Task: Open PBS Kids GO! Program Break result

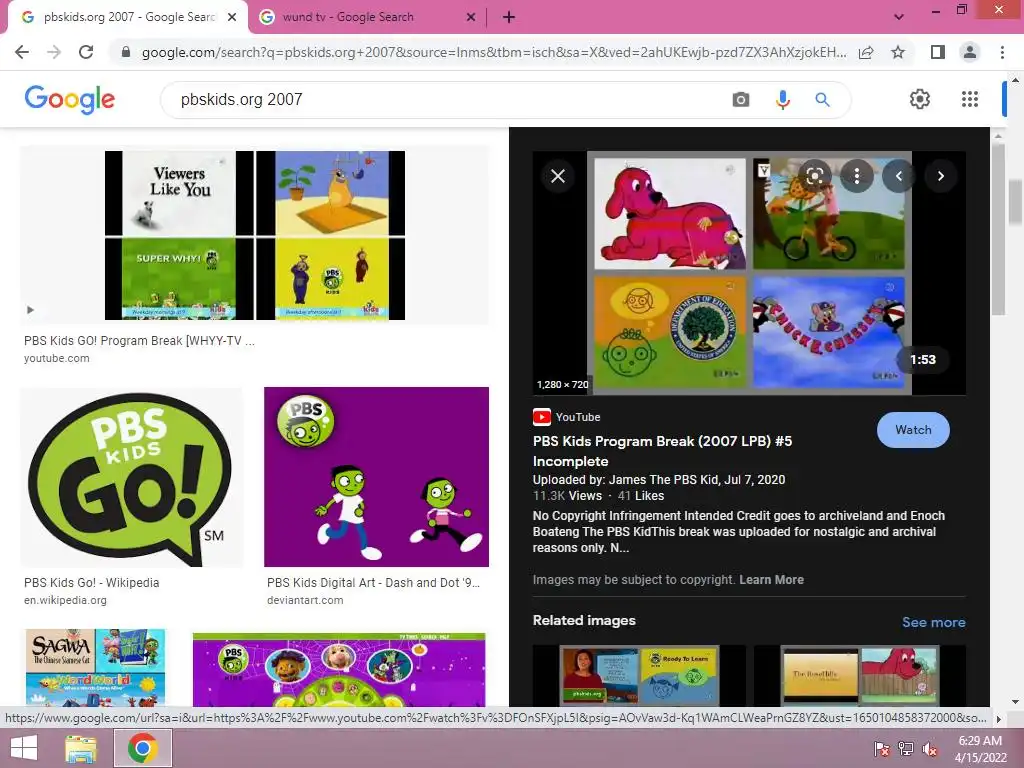Action: click(139, 341)
